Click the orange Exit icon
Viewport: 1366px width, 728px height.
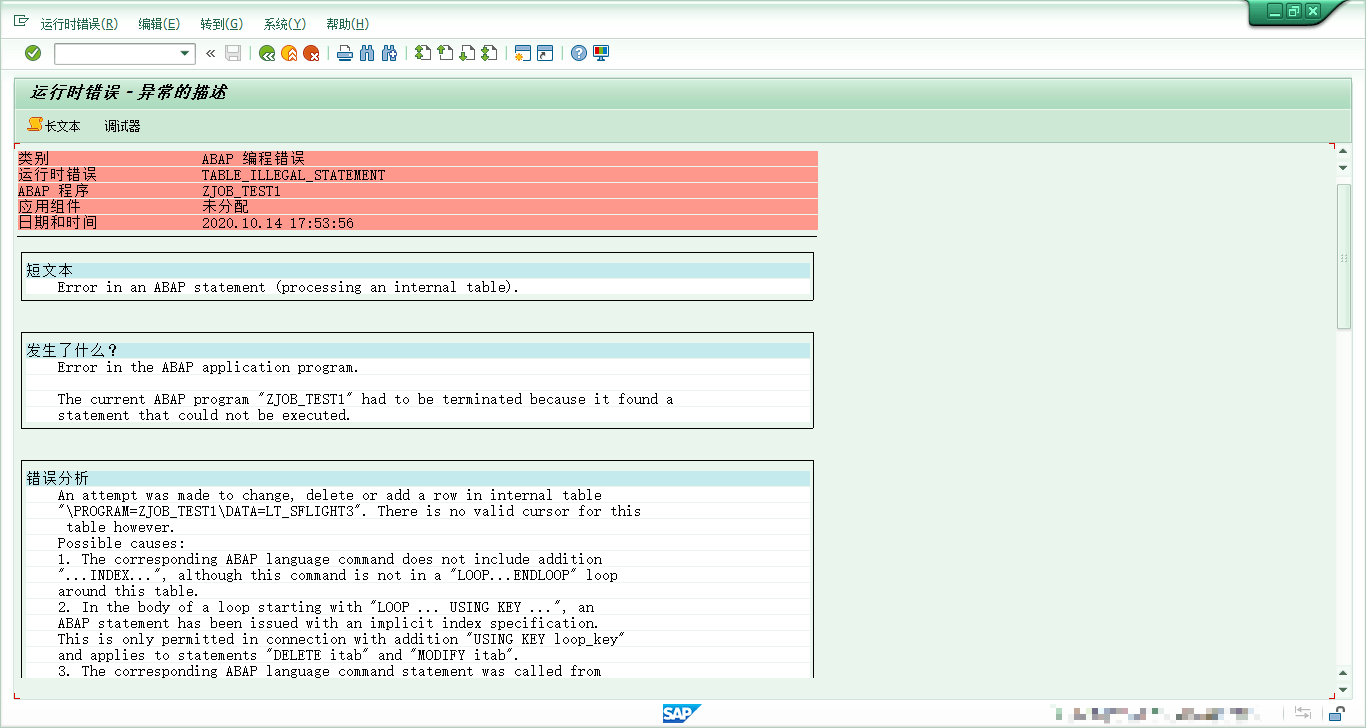point(290,53)
